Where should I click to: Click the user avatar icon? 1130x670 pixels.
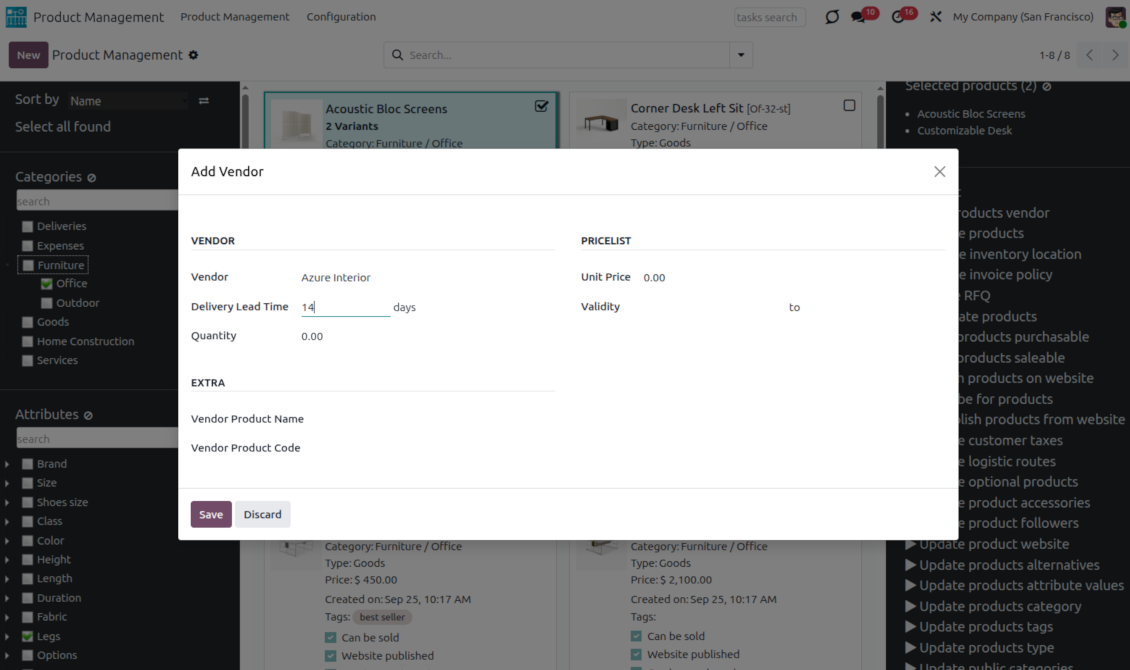pos(1115,17)
